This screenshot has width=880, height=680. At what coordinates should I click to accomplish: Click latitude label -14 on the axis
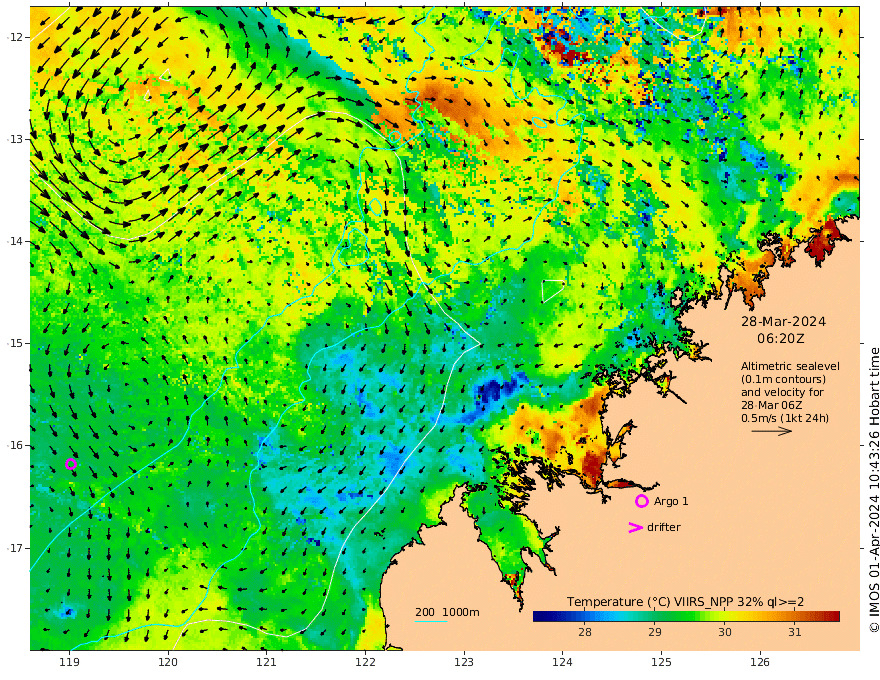tap(15, 241)
